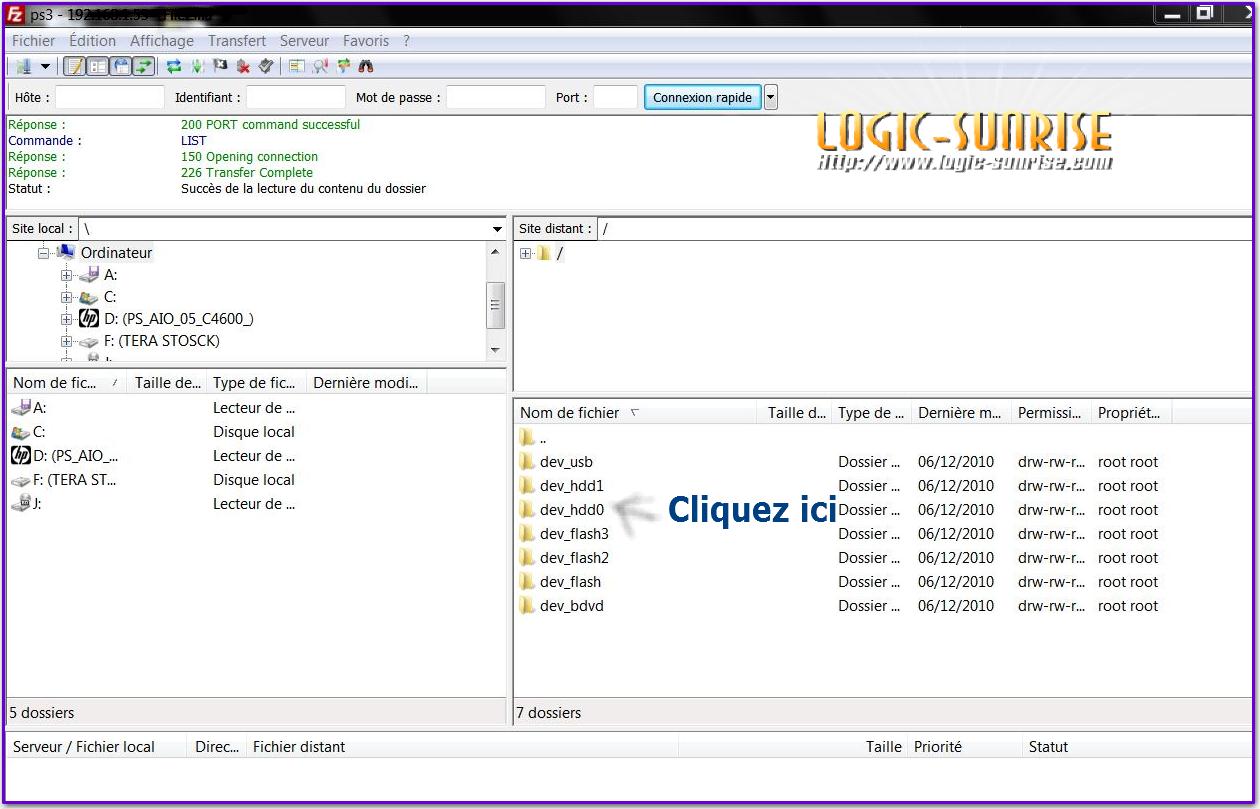Viewport: 1260px width, 809px height.
Task: Open the Site local path dropdown
Action: coord(497,229)
